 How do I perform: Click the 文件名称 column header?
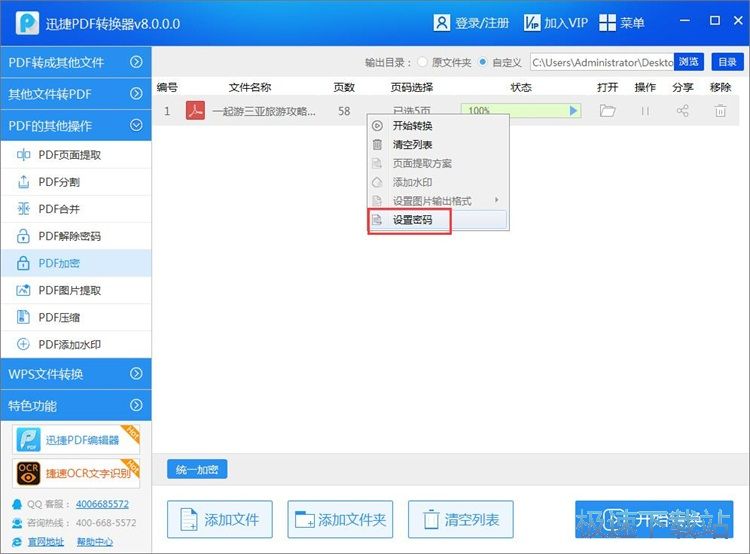click(x=250, y=87)
